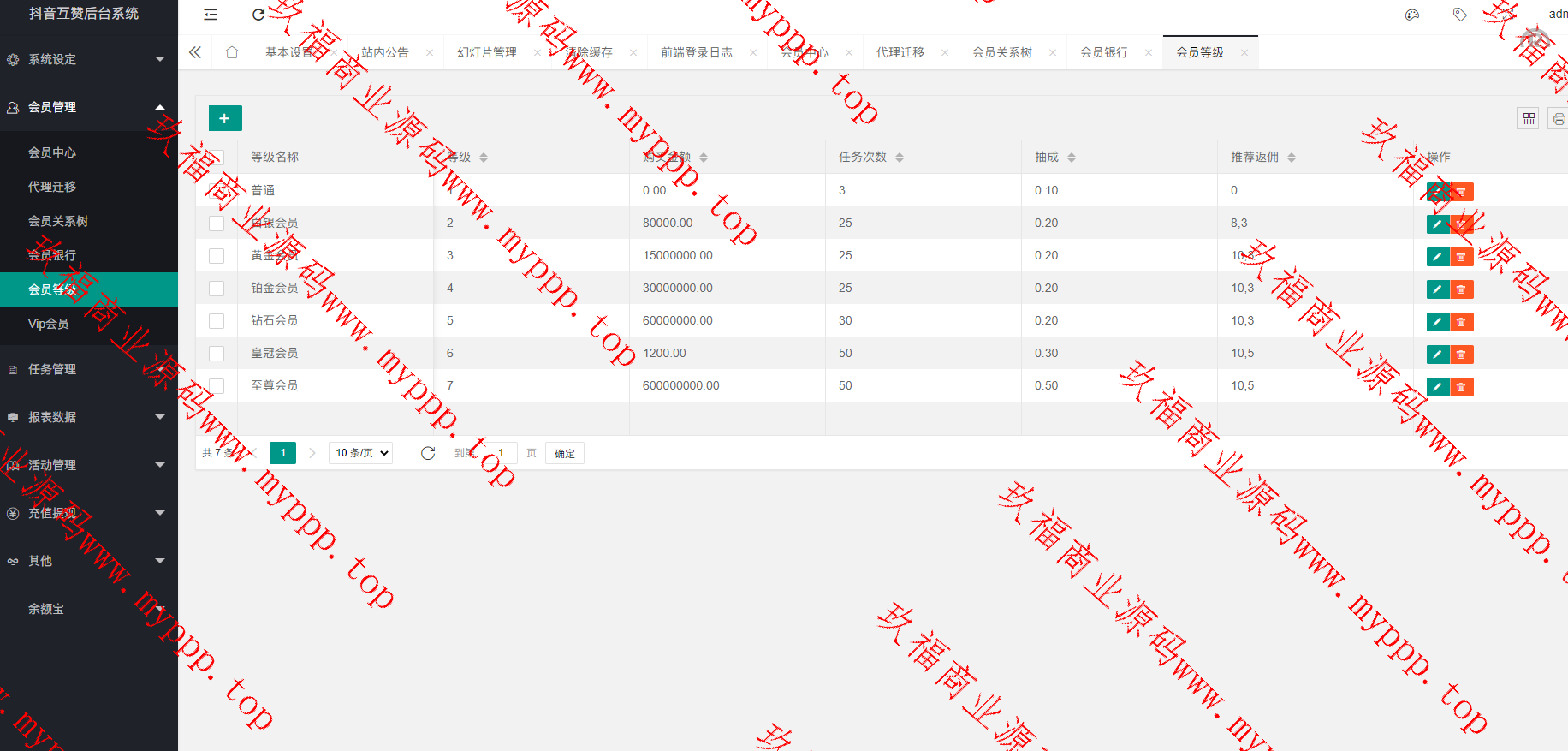Click the refresh icon in the pagination bar
This screenshot has width=1568, height=751.
[428, 453]
